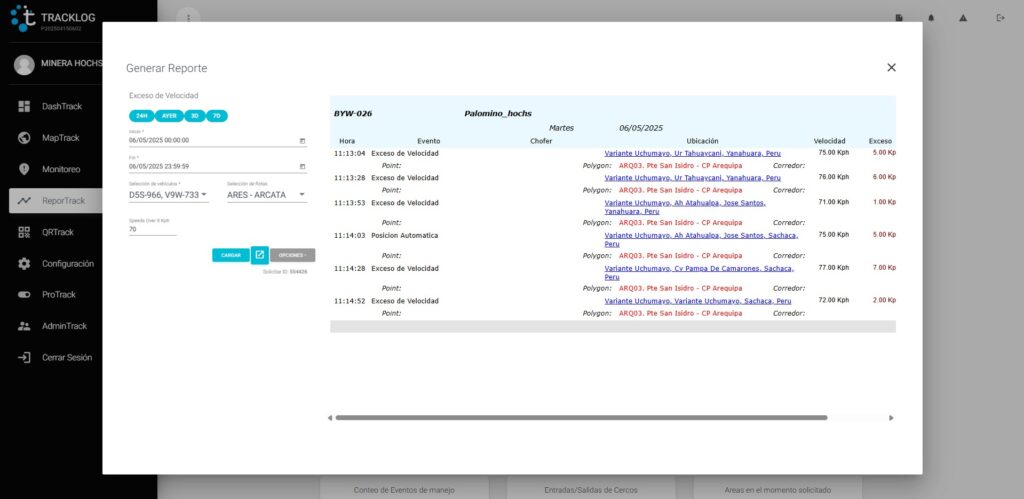Open the calendar picker for Fin date
Screen dimensions: 1024x499
[x=302, y=166]
